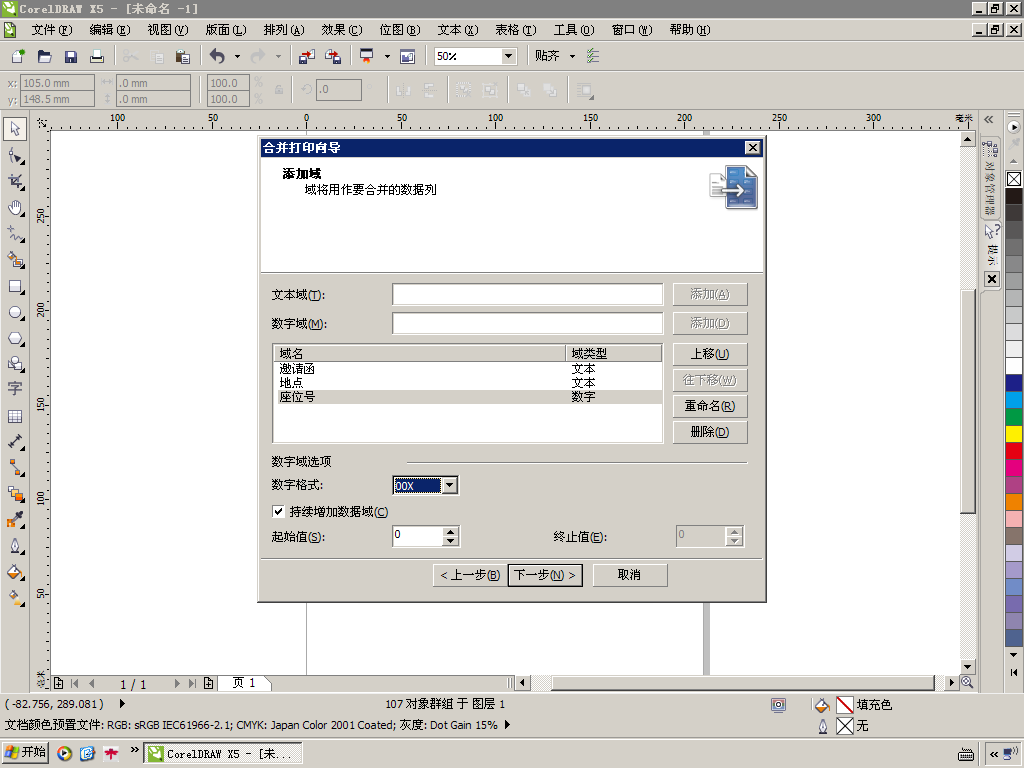This screenshot has height=768, width=1024.
Task: Pick the red color swatch in palette
Action: pos(1014,451)
